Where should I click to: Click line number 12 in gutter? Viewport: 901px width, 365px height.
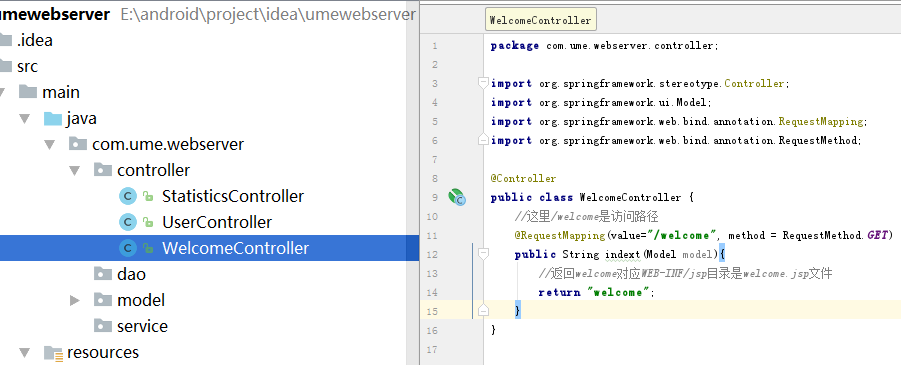433,254
